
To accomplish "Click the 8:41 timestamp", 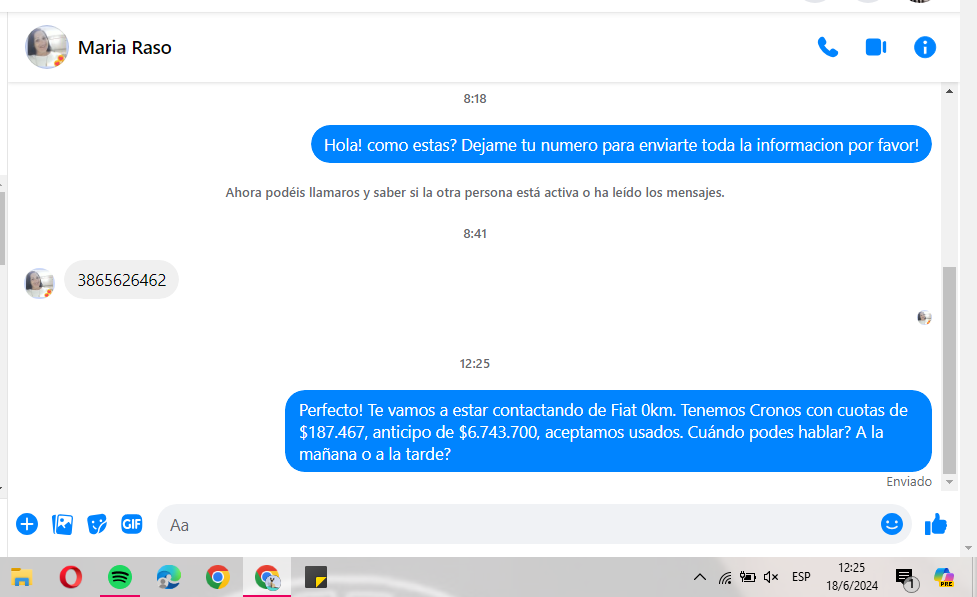I will coord(475,234).
